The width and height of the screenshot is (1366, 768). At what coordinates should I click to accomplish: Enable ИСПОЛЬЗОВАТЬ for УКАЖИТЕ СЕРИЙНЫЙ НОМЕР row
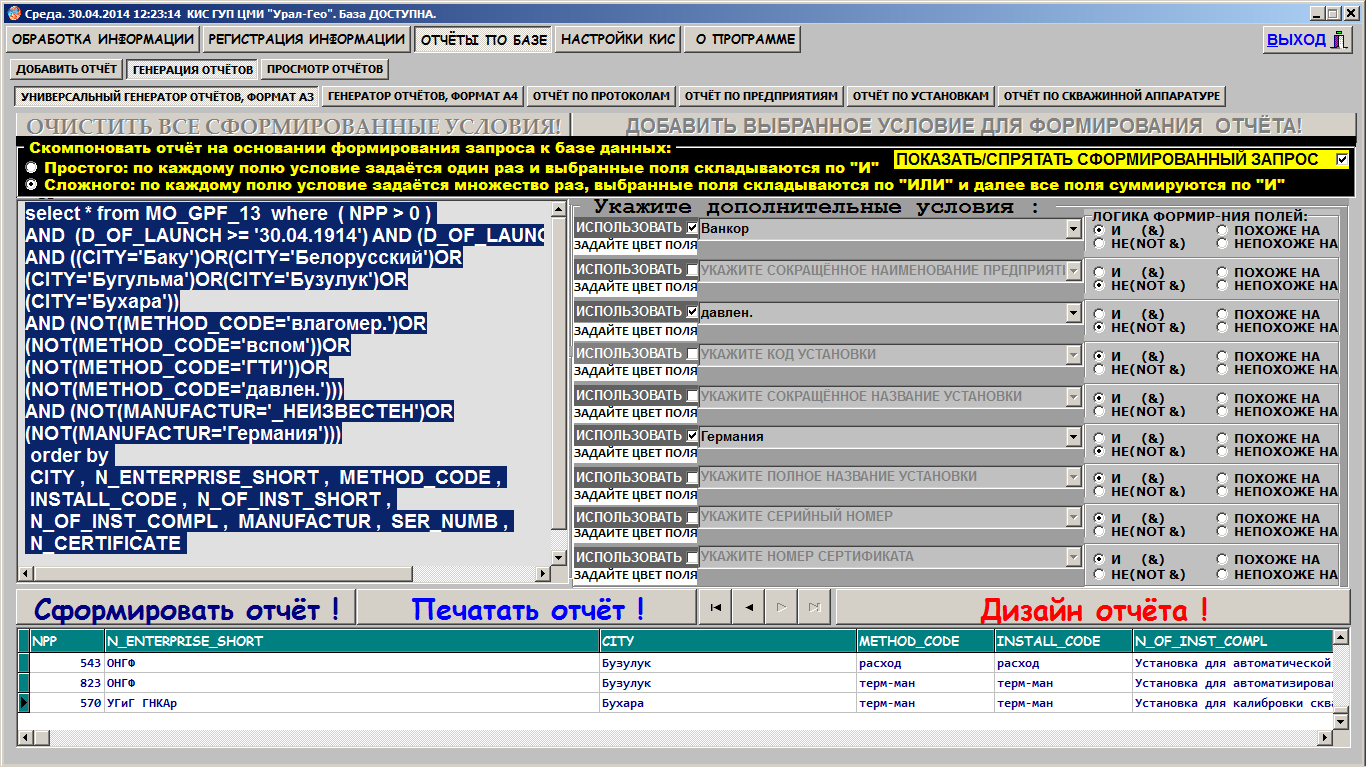click(693, 518)
